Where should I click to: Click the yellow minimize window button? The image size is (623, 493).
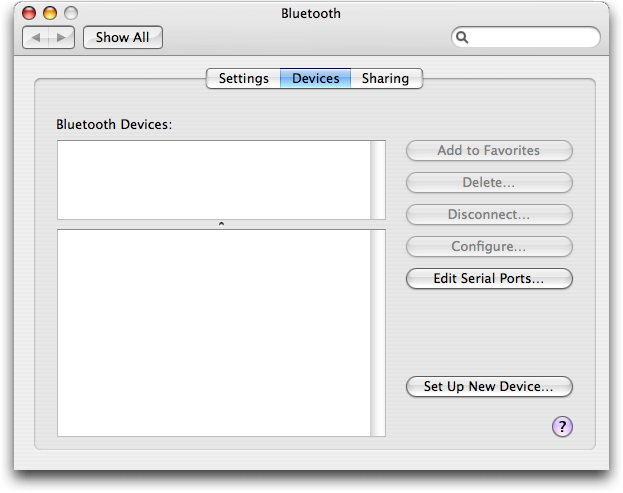click(50, 13)
